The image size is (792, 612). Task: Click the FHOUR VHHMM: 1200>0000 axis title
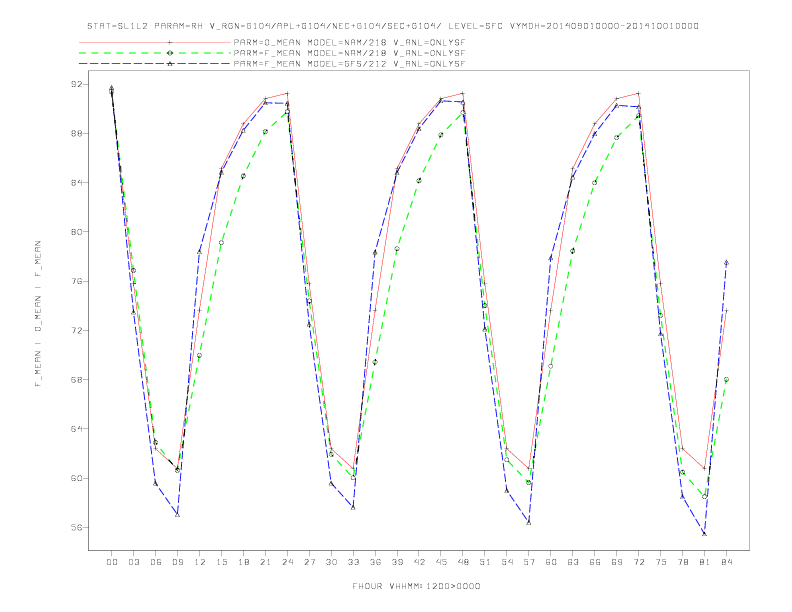pos(416,586)
